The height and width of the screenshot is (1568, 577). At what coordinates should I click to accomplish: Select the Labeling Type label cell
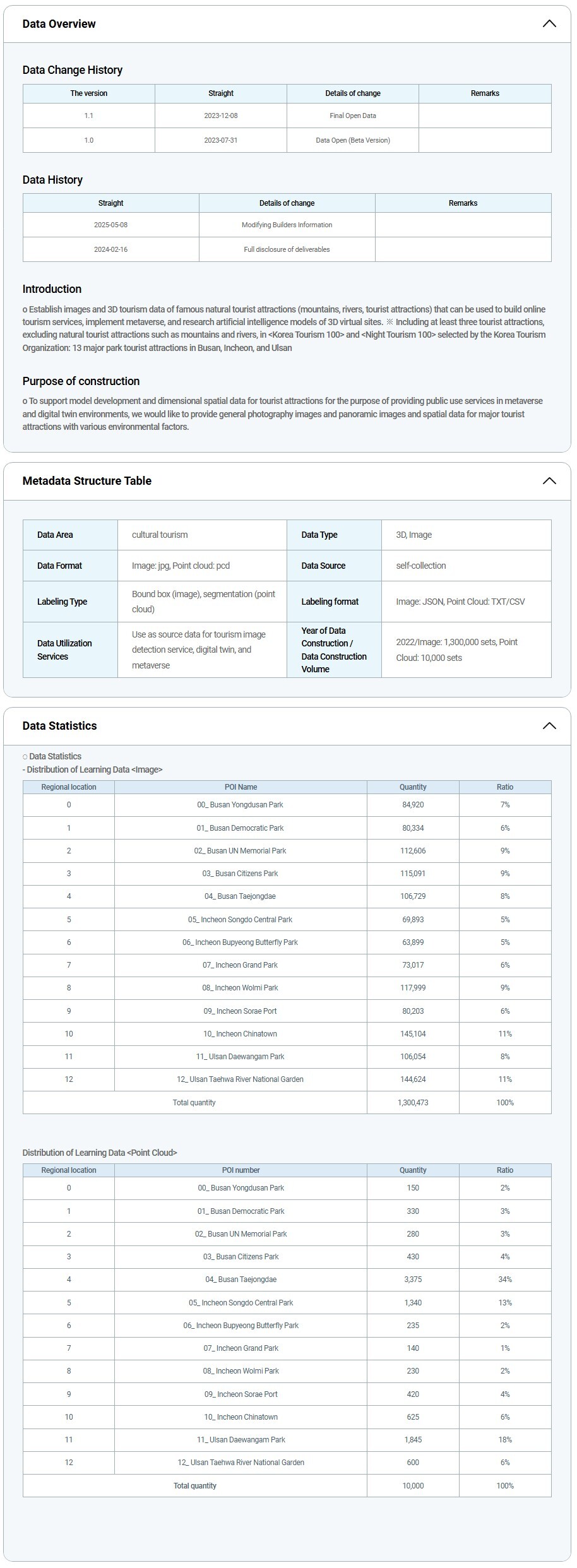tap(62, 602)
